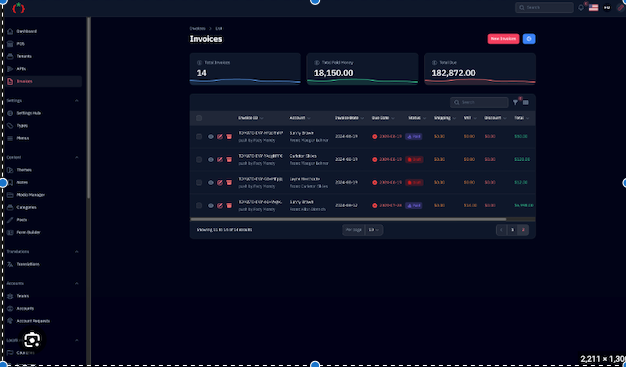This screenshot has height=367, width=626.
Task: Focus the top bar search field
Action: pyautogui.click(x=544, y=8)
